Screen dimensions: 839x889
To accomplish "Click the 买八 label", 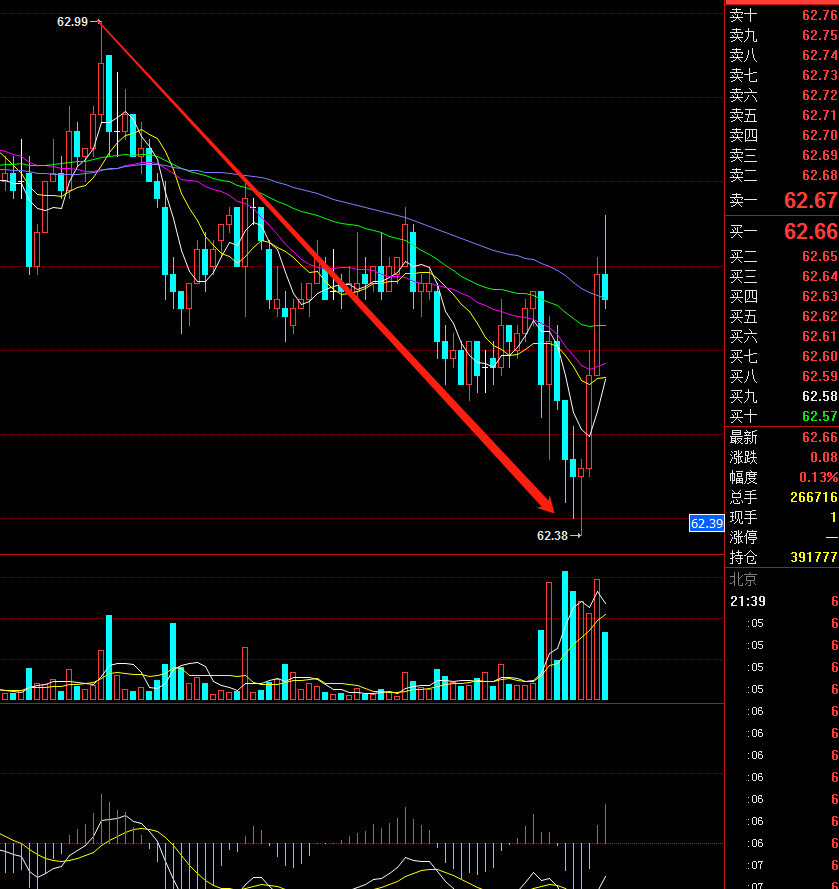I will pyautogui.click(x=743, y=376).
